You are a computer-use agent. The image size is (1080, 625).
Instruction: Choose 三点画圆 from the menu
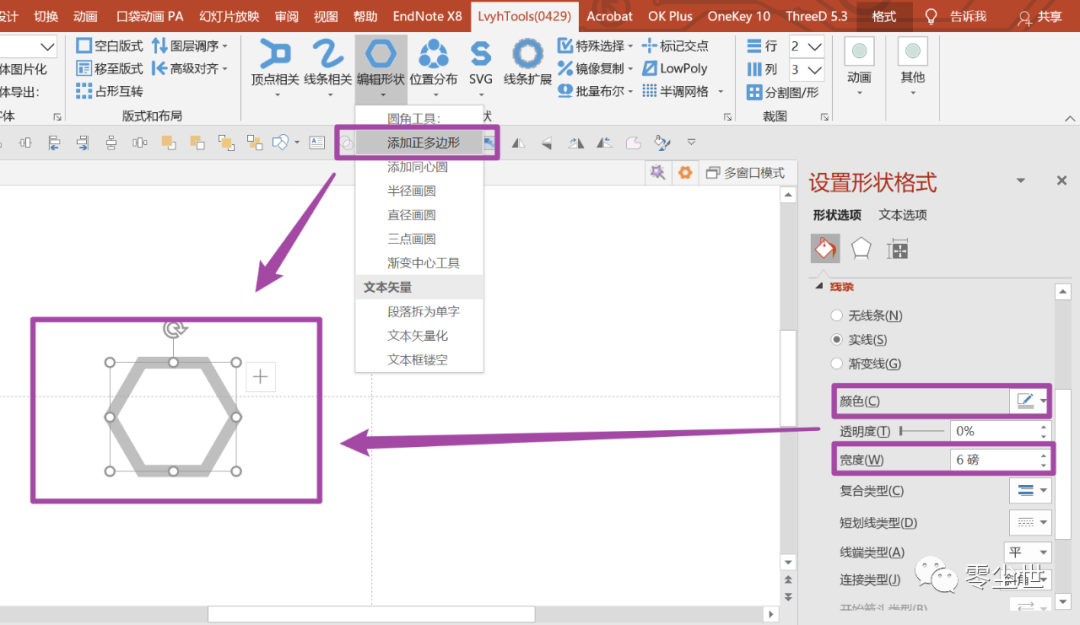[x=419, y=239]
